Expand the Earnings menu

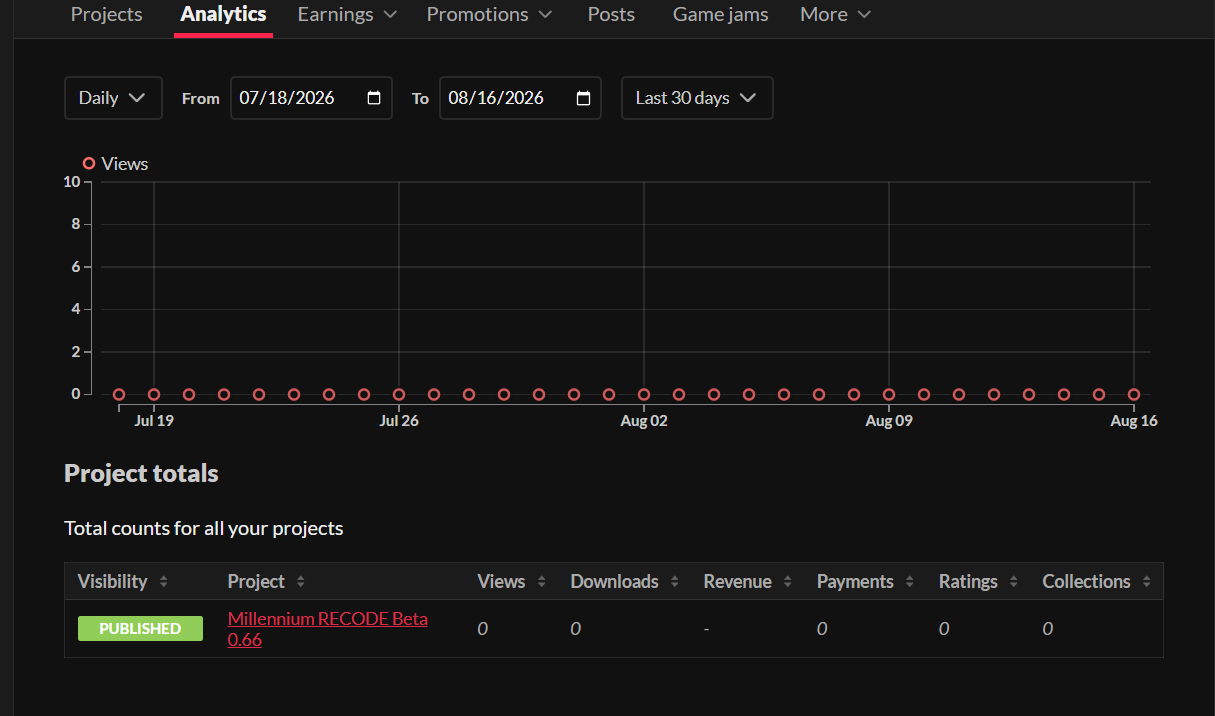point(347,14)
